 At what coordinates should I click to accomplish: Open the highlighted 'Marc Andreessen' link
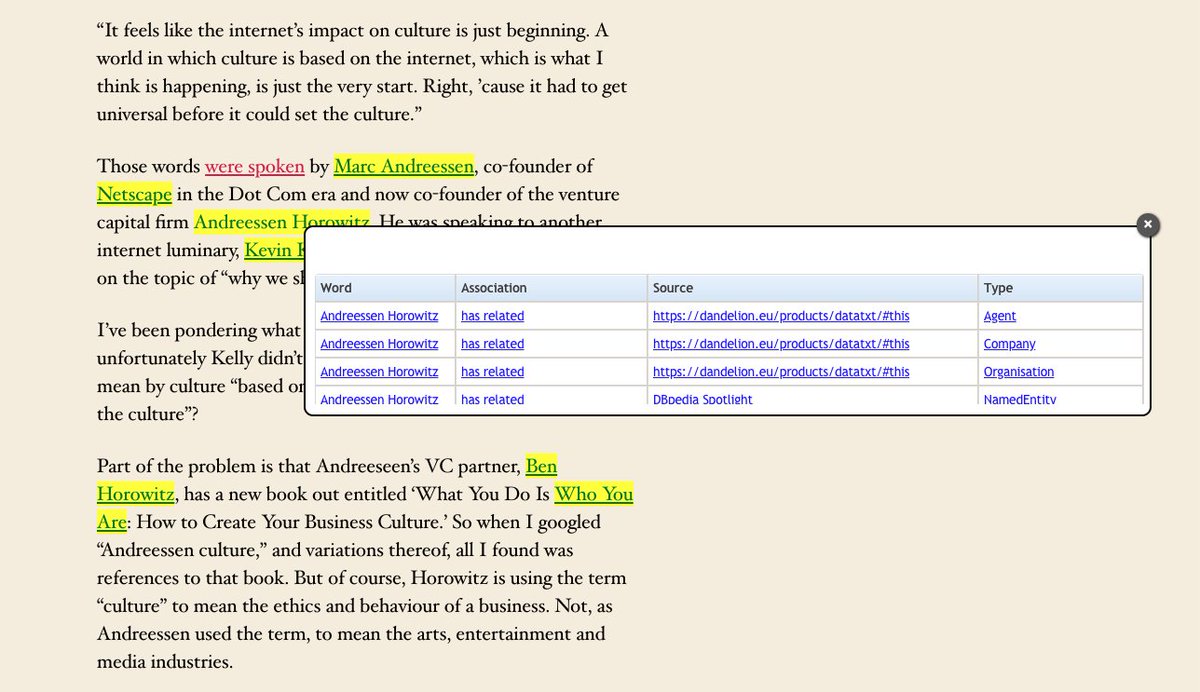tap(404, 166)
